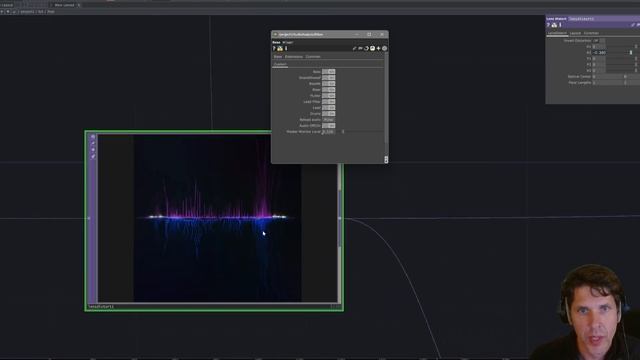Click the save-like icon in floating window toolbar

372,49
